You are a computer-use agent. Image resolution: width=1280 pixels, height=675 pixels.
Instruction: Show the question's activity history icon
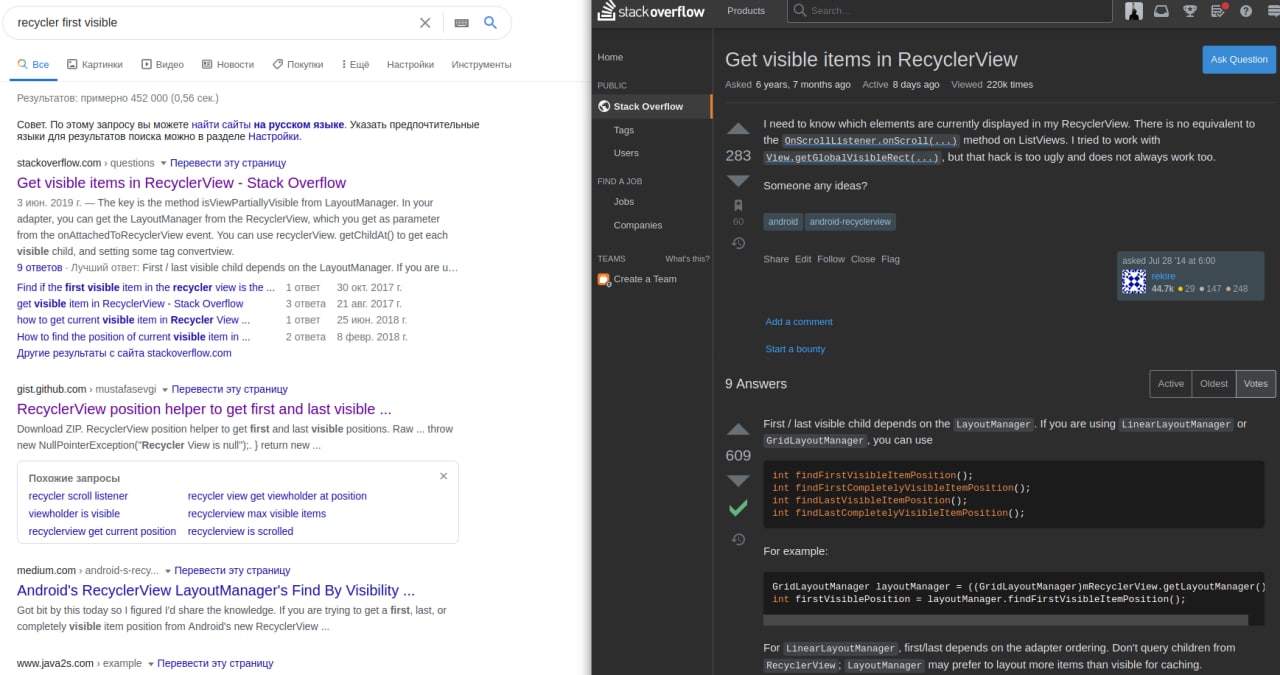738,243
